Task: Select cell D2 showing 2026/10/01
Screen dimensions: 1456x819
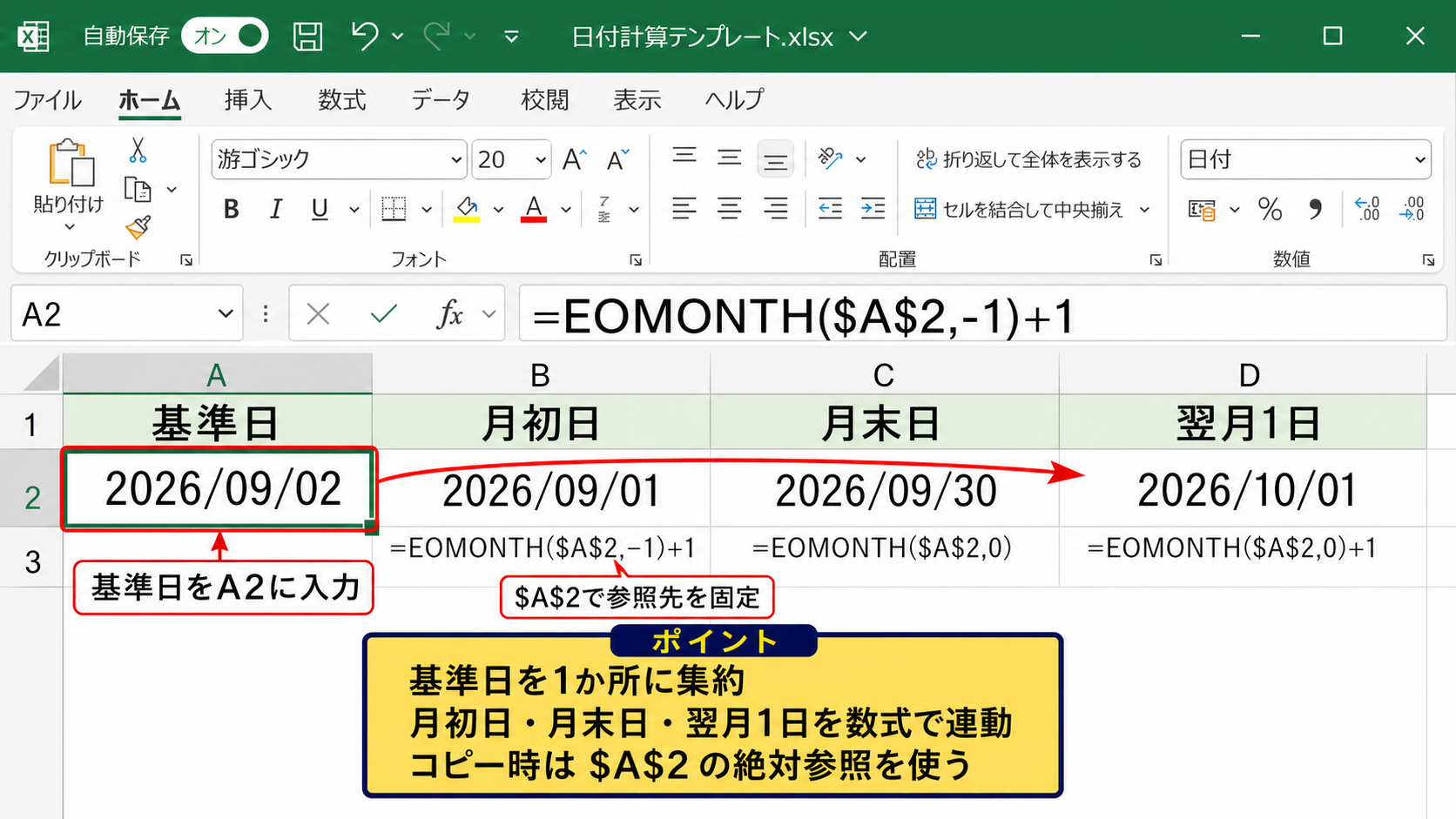Action: (1243, 488)
